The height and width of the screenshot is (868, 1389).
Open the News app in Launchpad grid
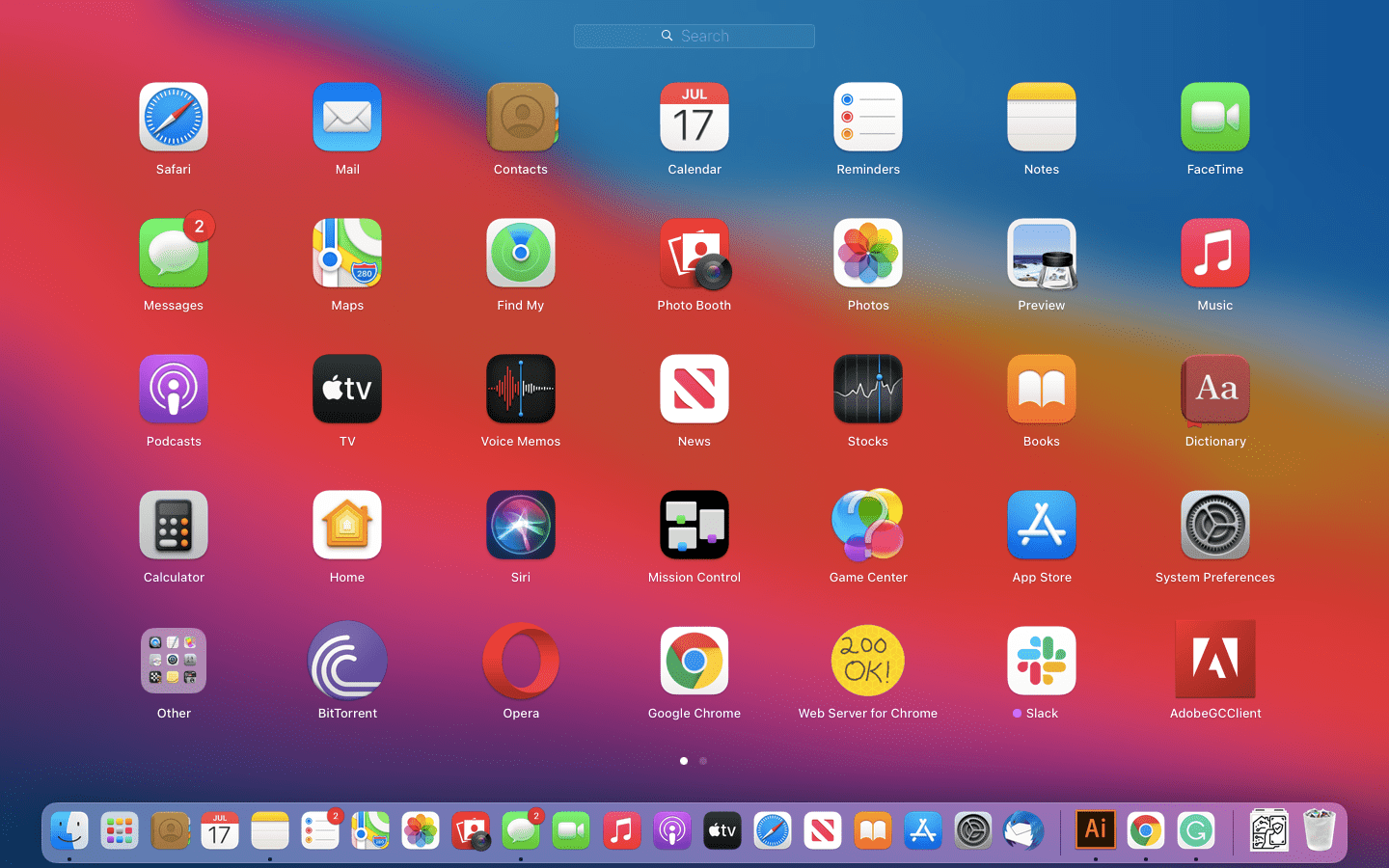[x=694, y=389]
